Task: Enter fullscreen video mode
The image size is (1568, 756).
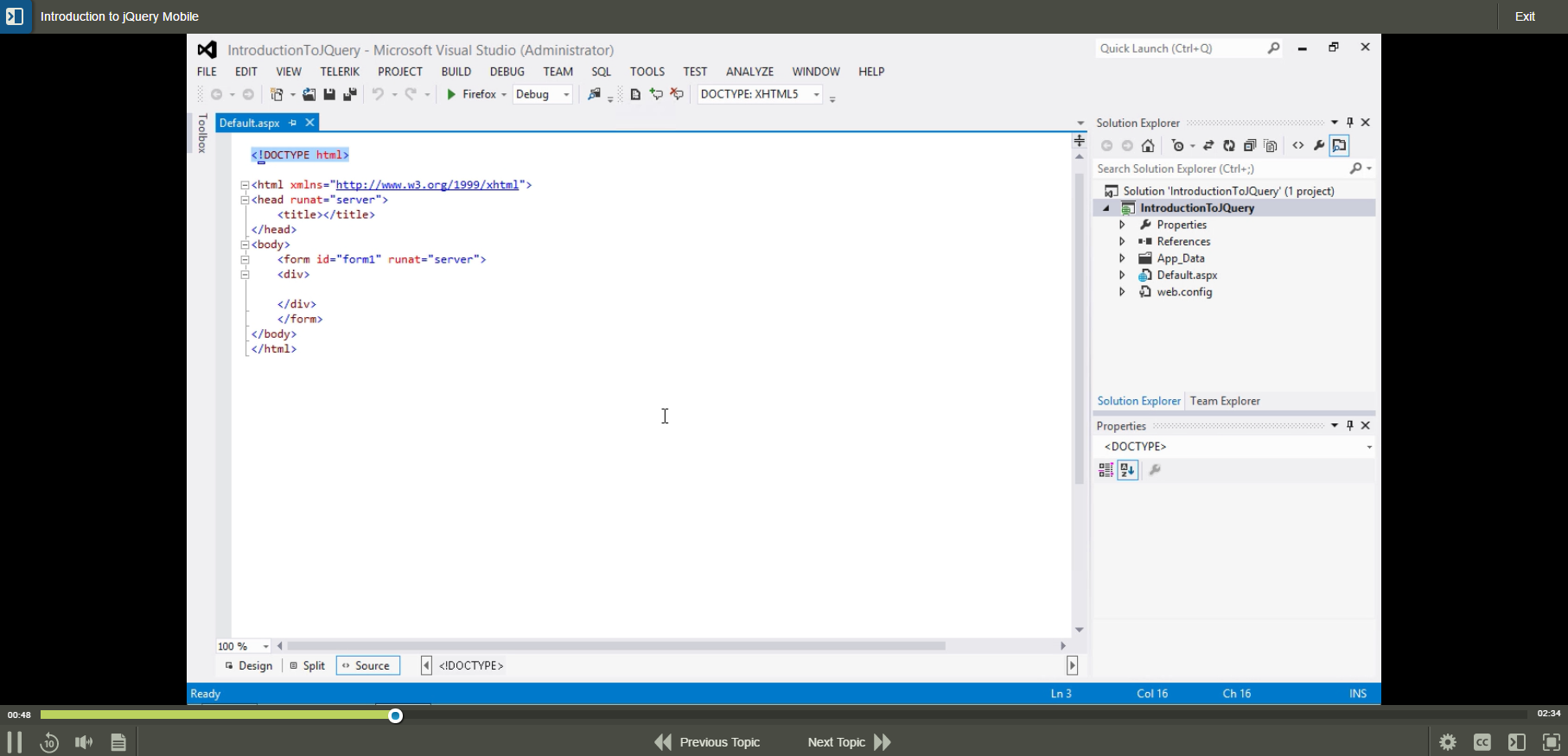Action: [1552, 742]
